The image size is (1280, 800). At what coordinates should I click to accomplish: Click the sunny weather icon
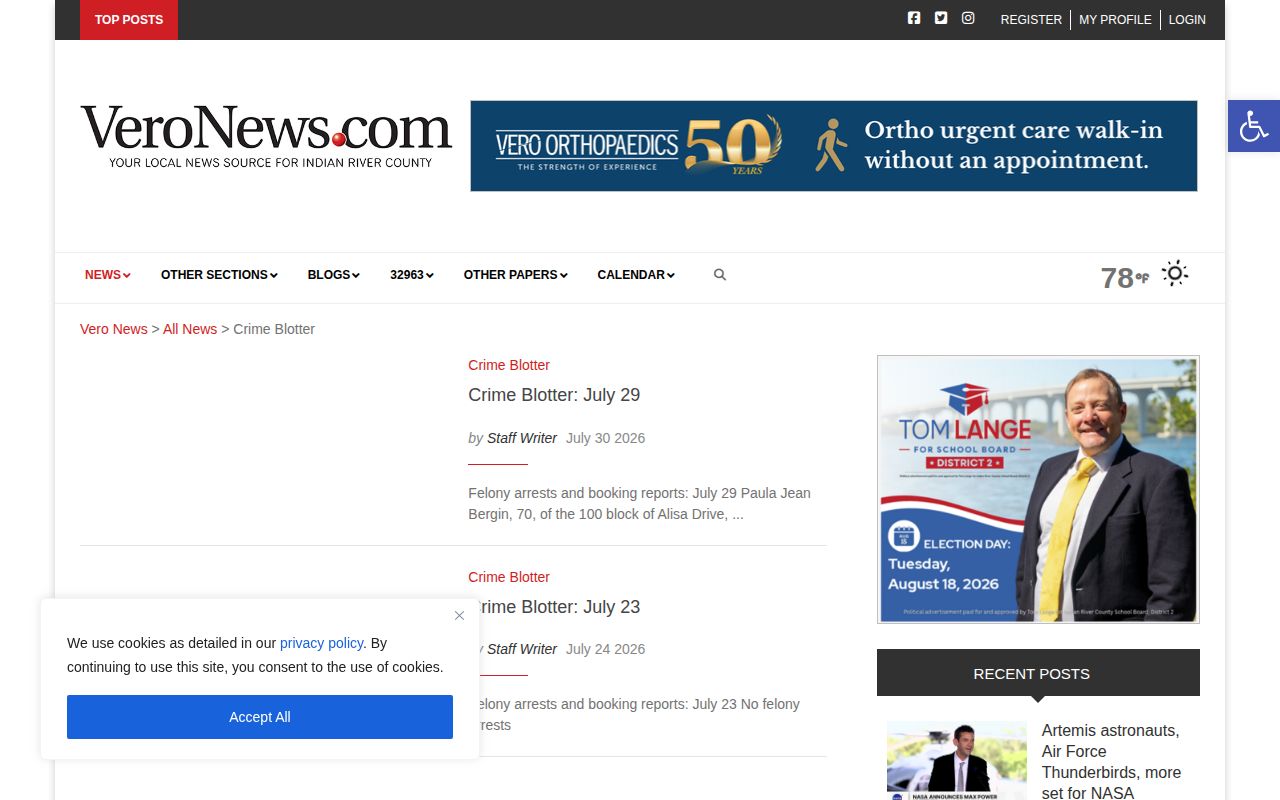(x=1175, y=273)
